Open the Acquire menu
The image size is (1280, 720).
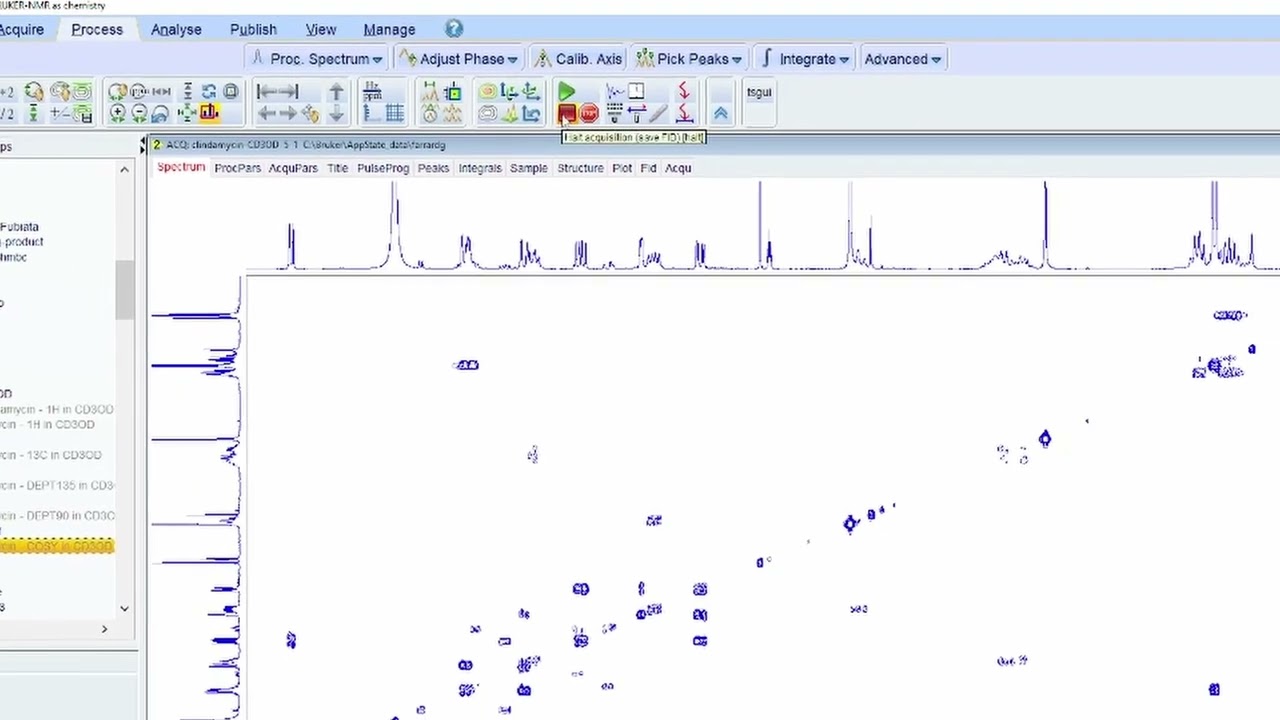(x=22, y=30)
